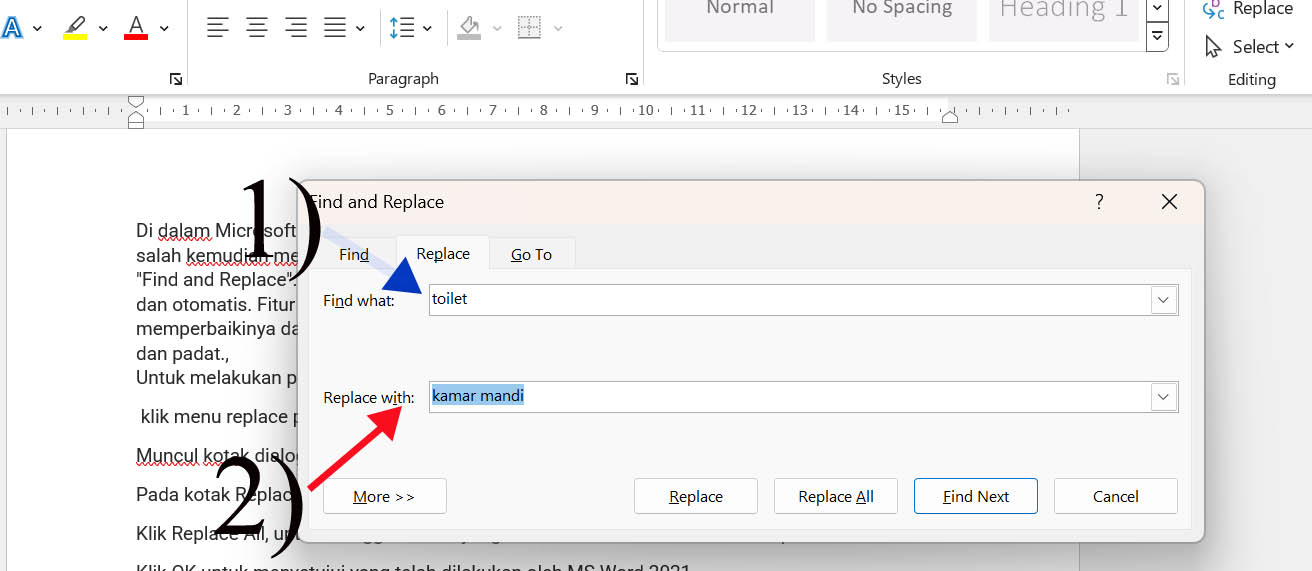The height and width of the screenshot is (571, 1312).
Task: Select the Replace tab
Action: pyautogui.click(x=443, y=254)
